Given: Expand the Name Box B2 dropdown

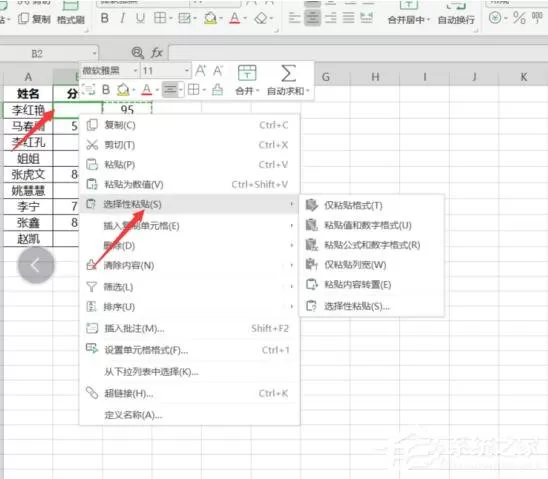Looking at the screenshot, I should [94, 53].
